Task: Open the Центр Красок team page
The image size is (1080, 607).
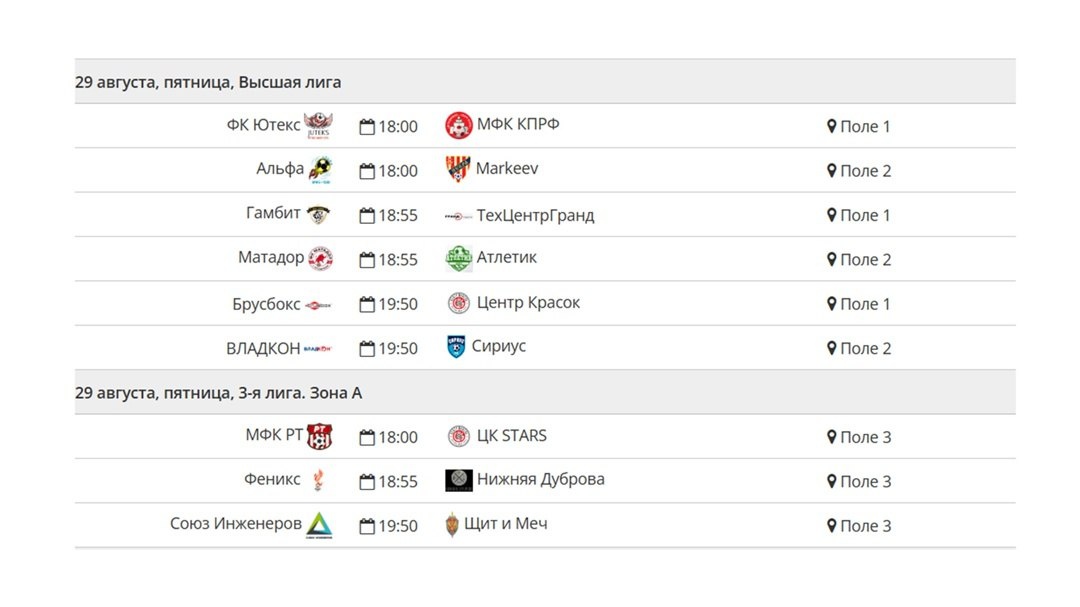Action: tap(528, 302)
